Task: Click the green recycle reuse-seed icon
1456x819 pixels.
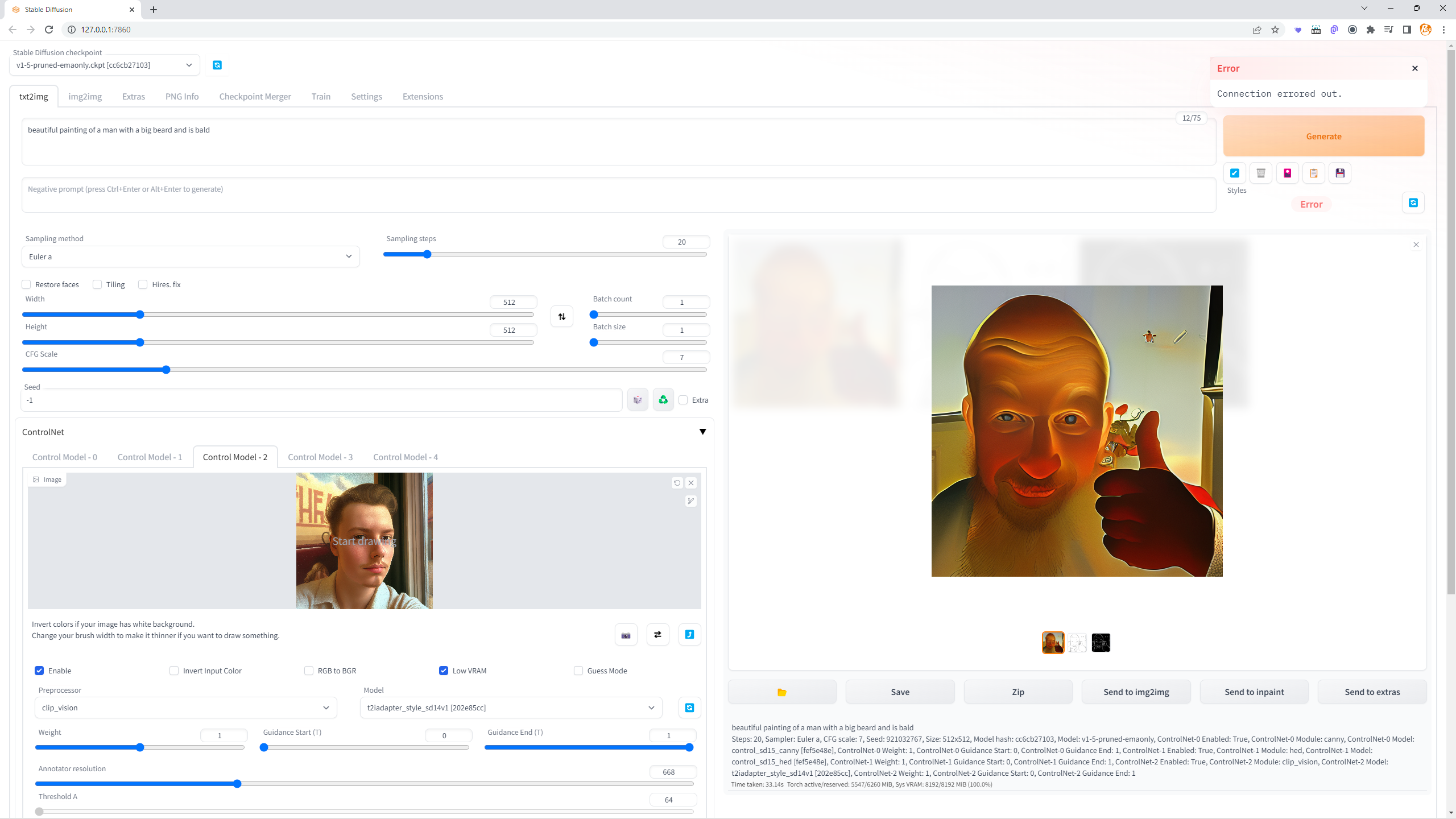Action: 663,400
